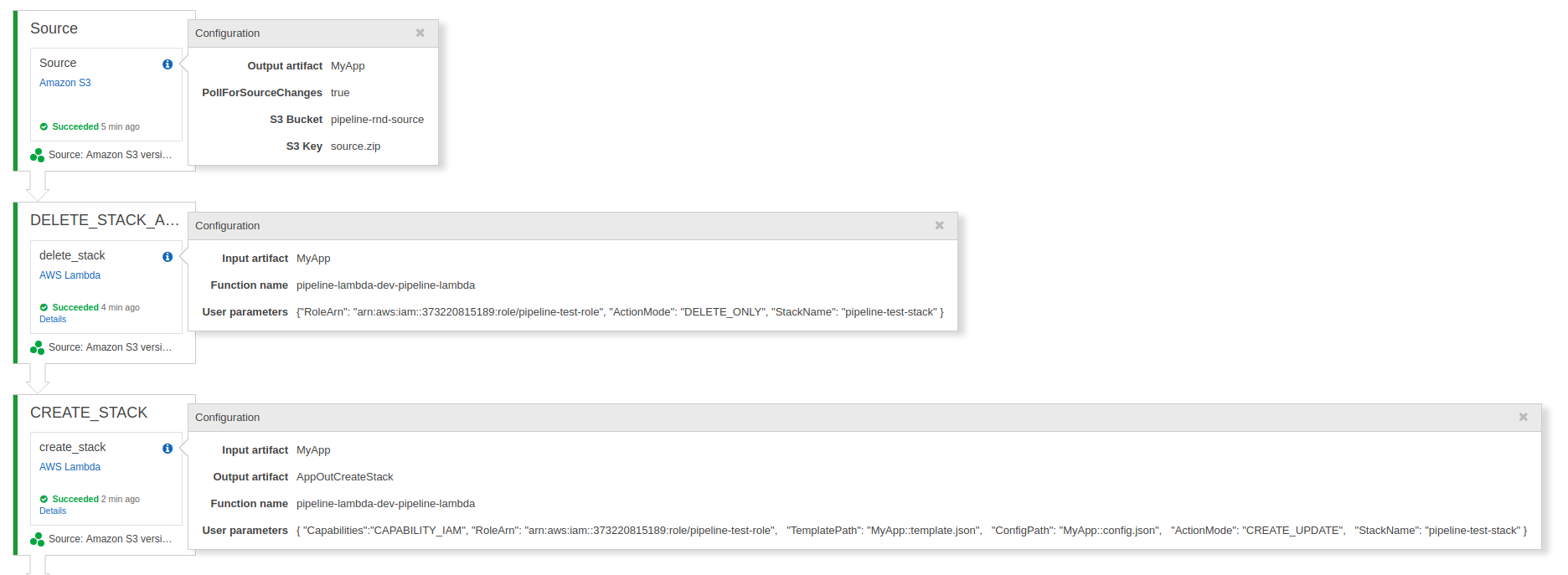Viewport: 1568px width, 575px height.
Task: Click Output artifact value MyApp in Source config
Action: tap(348, 66)
